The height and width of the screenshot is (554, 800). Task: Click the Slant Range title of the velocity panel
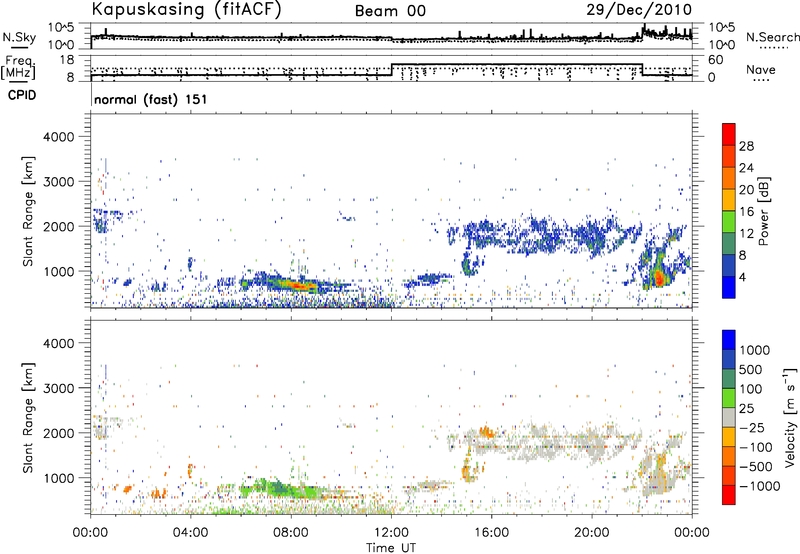28,417
